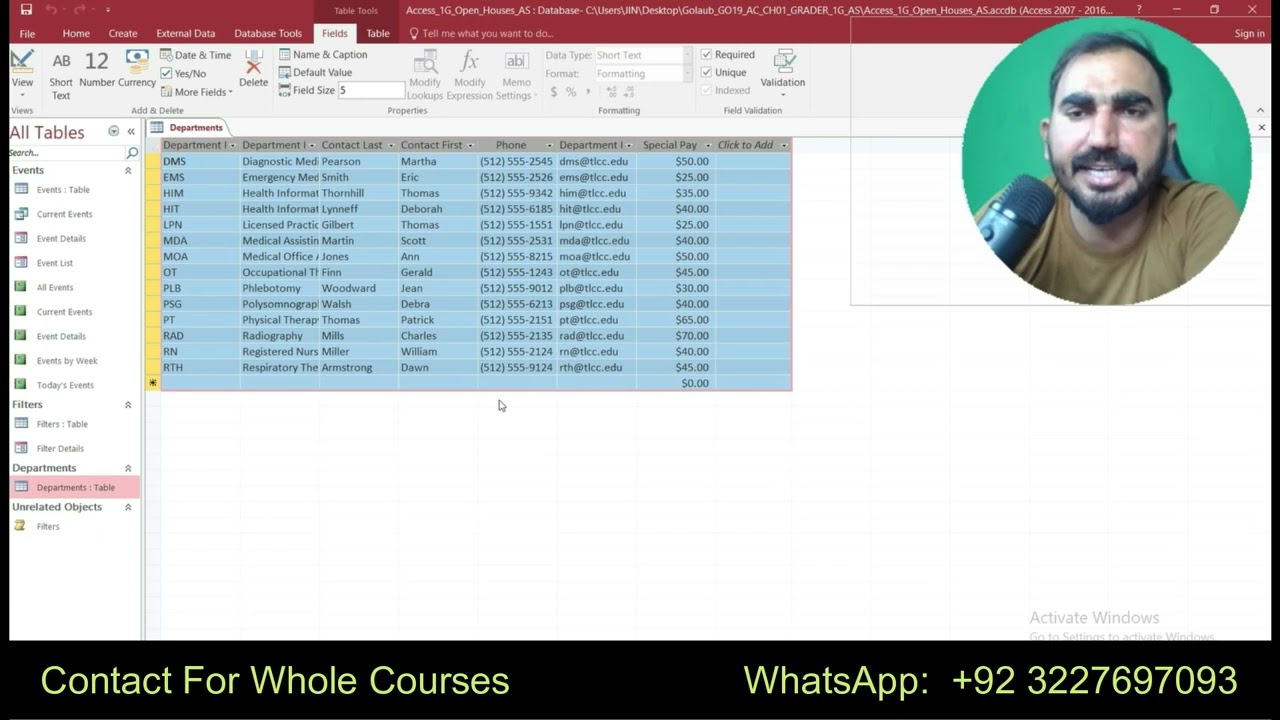Switch to the Table ribbon tab
Viewport: 1280px width, 720px height.
378,33
